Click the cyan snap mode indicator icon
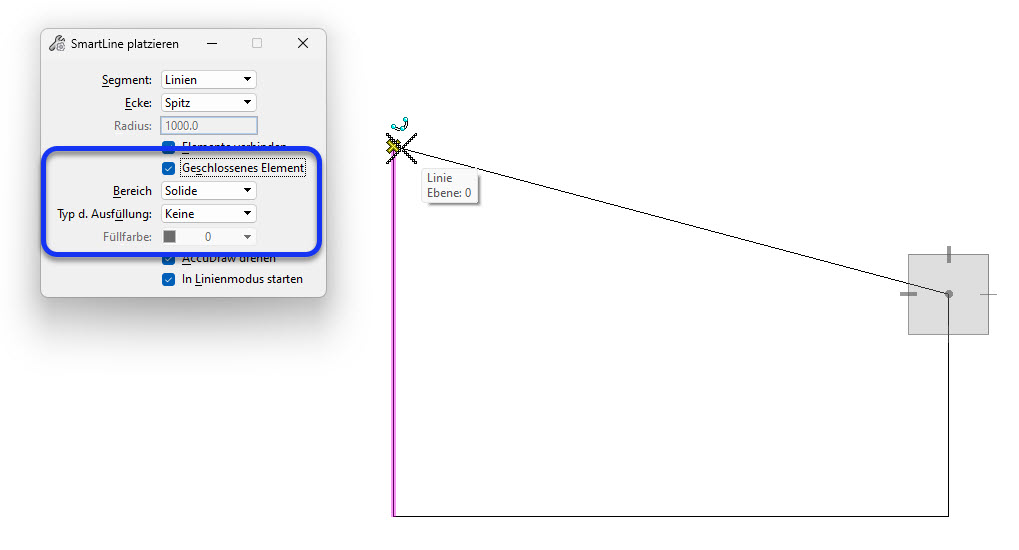 click(400, 124)
